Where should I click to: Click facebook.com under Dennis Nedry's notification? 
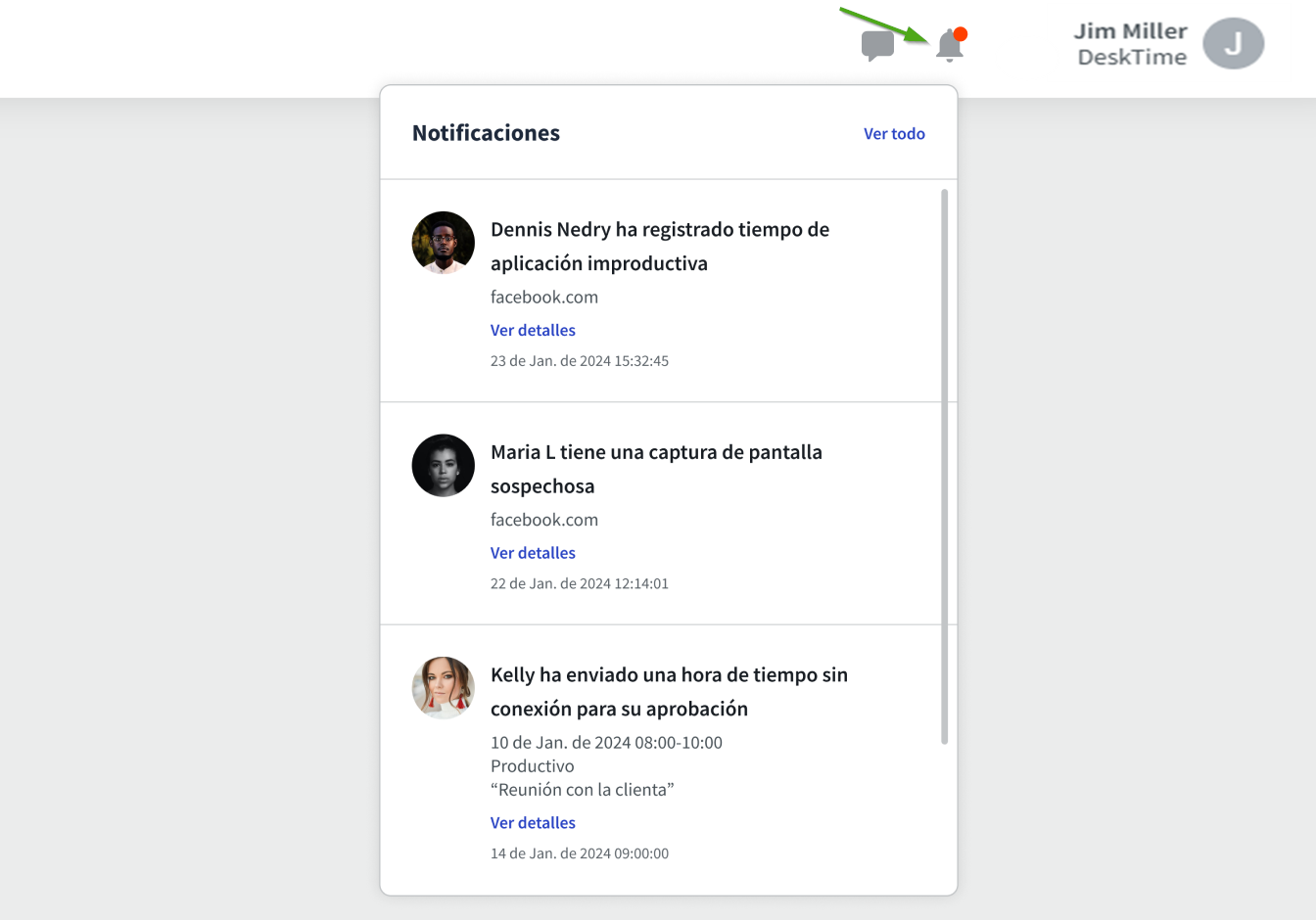pos(543,298)
